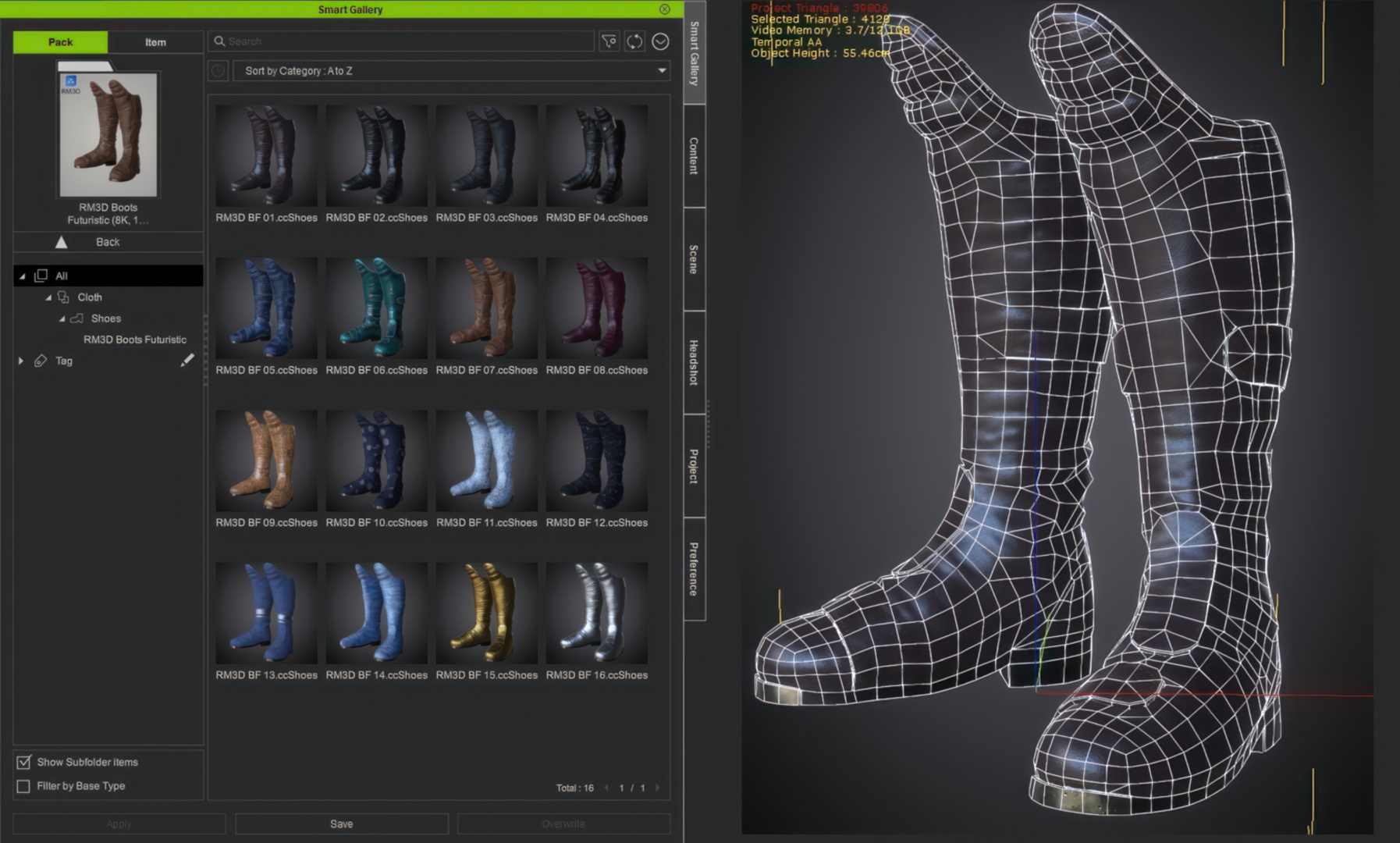Click the history clock icon beside sort
This screenshot has width=1400, height=843.
(x=218, y=71)
